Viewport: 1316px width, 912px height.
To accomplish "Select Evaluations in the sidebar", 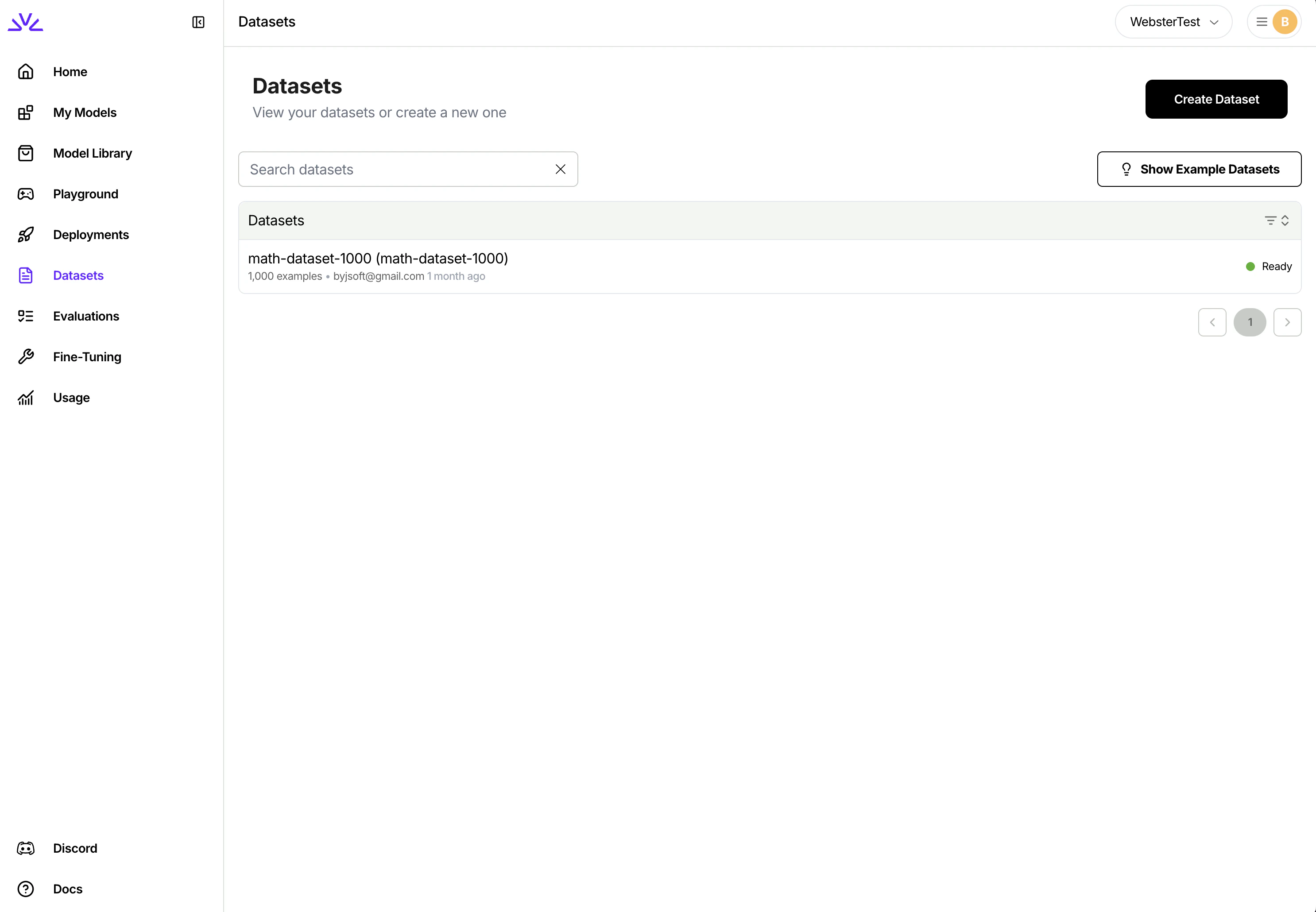I will (x=86, y=316).
